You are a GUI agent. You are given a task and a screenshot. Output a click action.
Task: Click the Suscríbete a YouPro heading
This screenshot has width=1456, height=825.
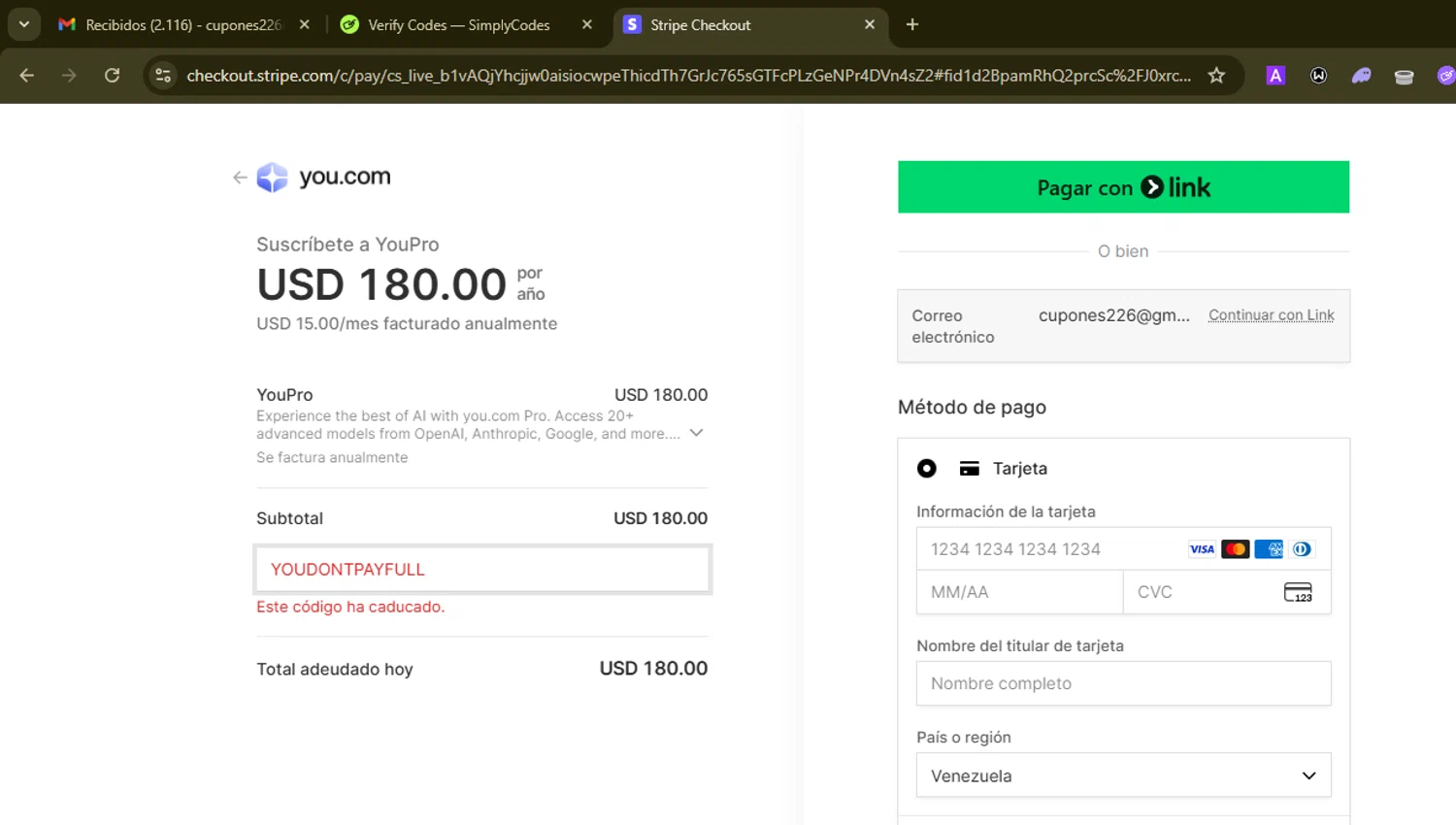(347, 245)
